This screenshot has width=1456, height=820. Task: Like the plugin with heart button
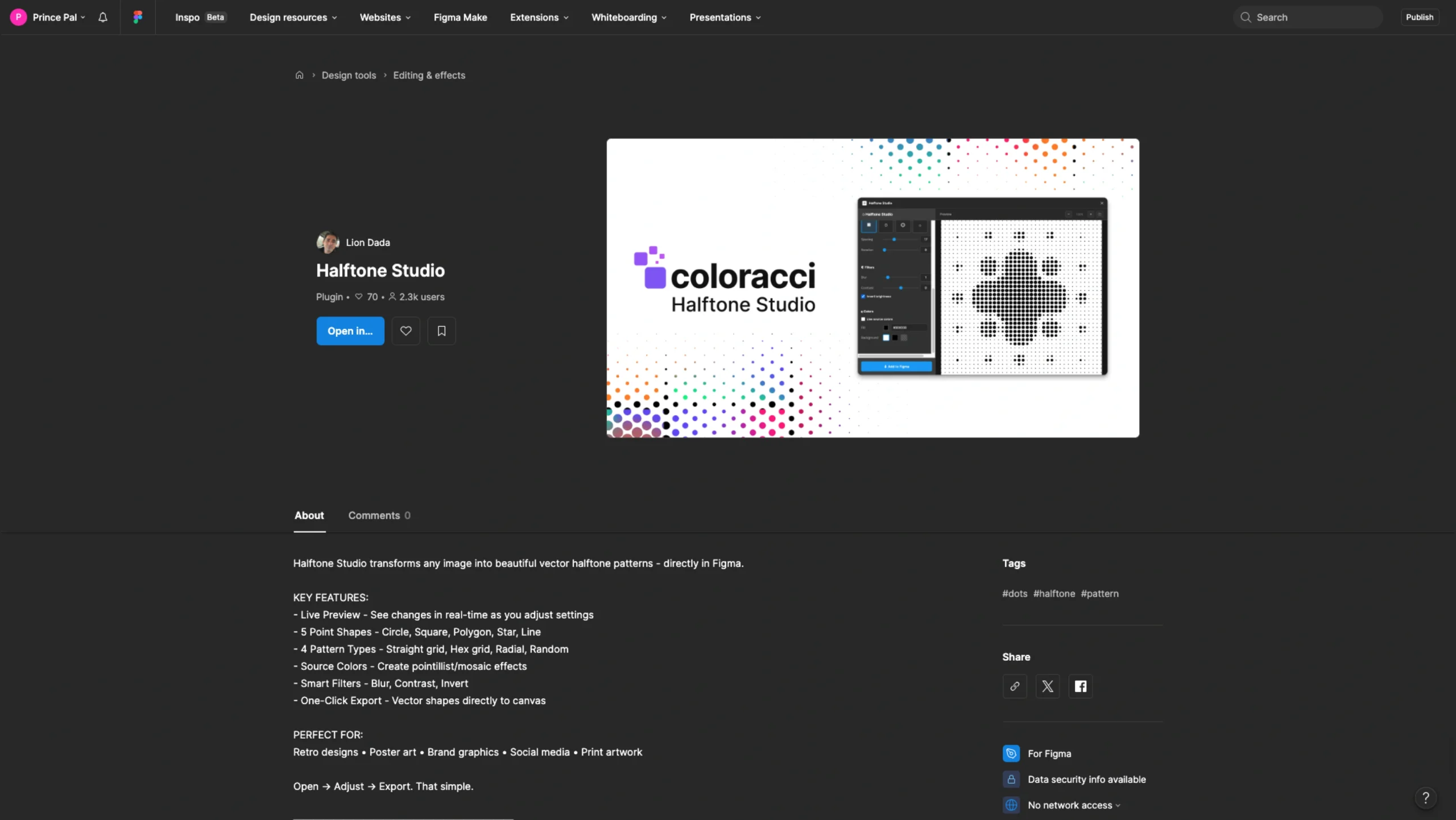click(406, 331)
